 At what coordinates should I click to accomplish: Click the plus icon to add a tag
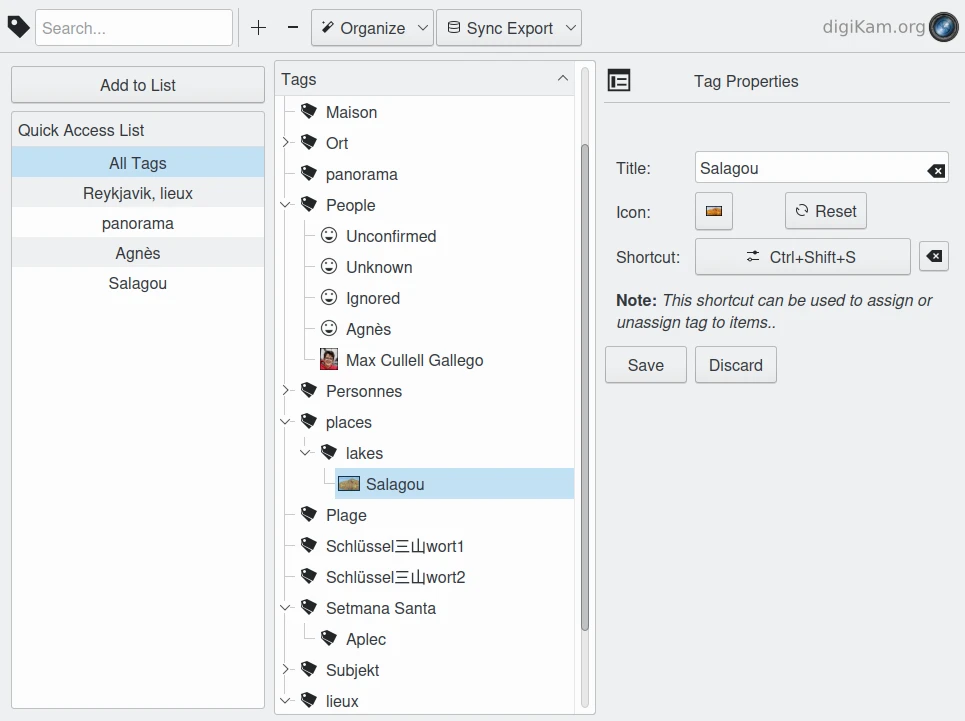coord(258,28)
